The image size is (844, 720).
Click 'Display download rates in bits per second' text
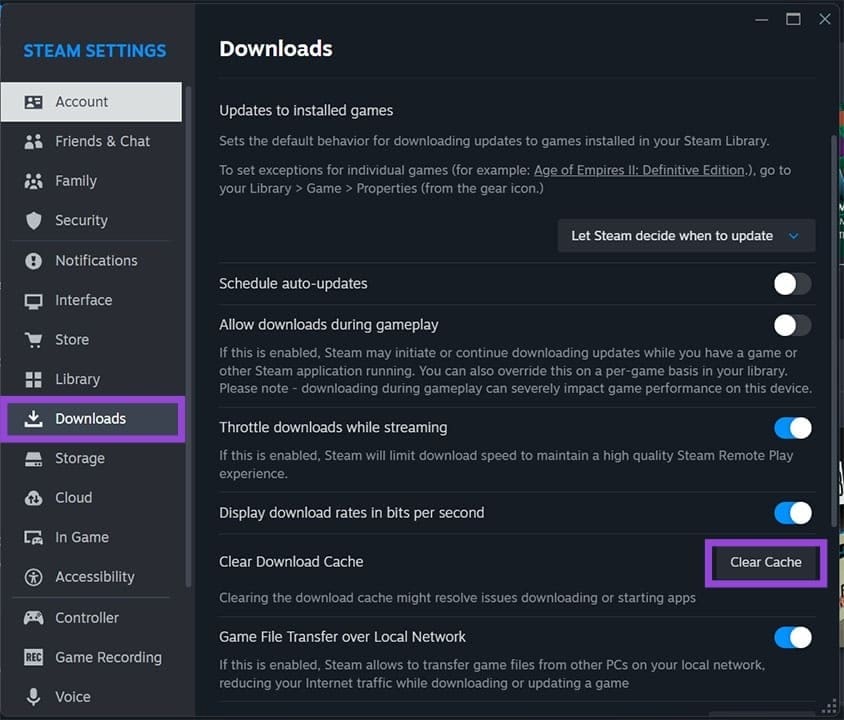click(351, 513)
